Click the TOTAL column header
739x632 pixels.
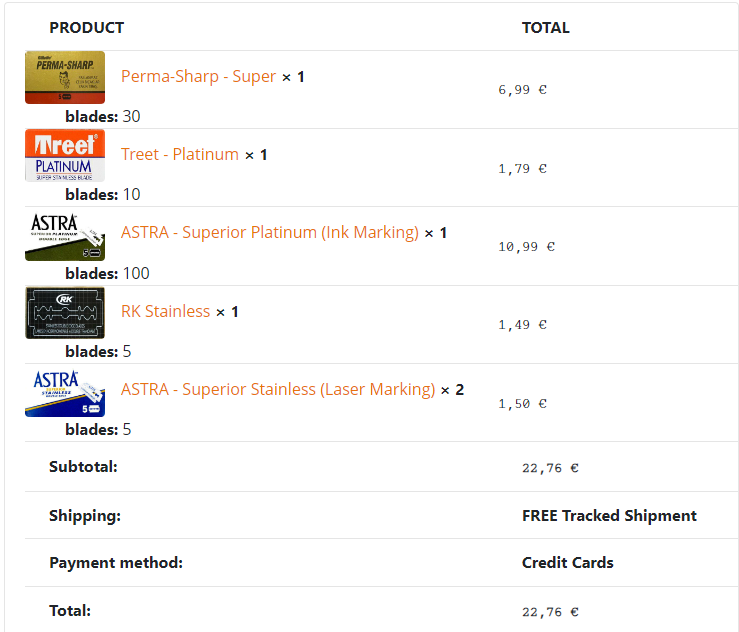click(x=546, y=28)
